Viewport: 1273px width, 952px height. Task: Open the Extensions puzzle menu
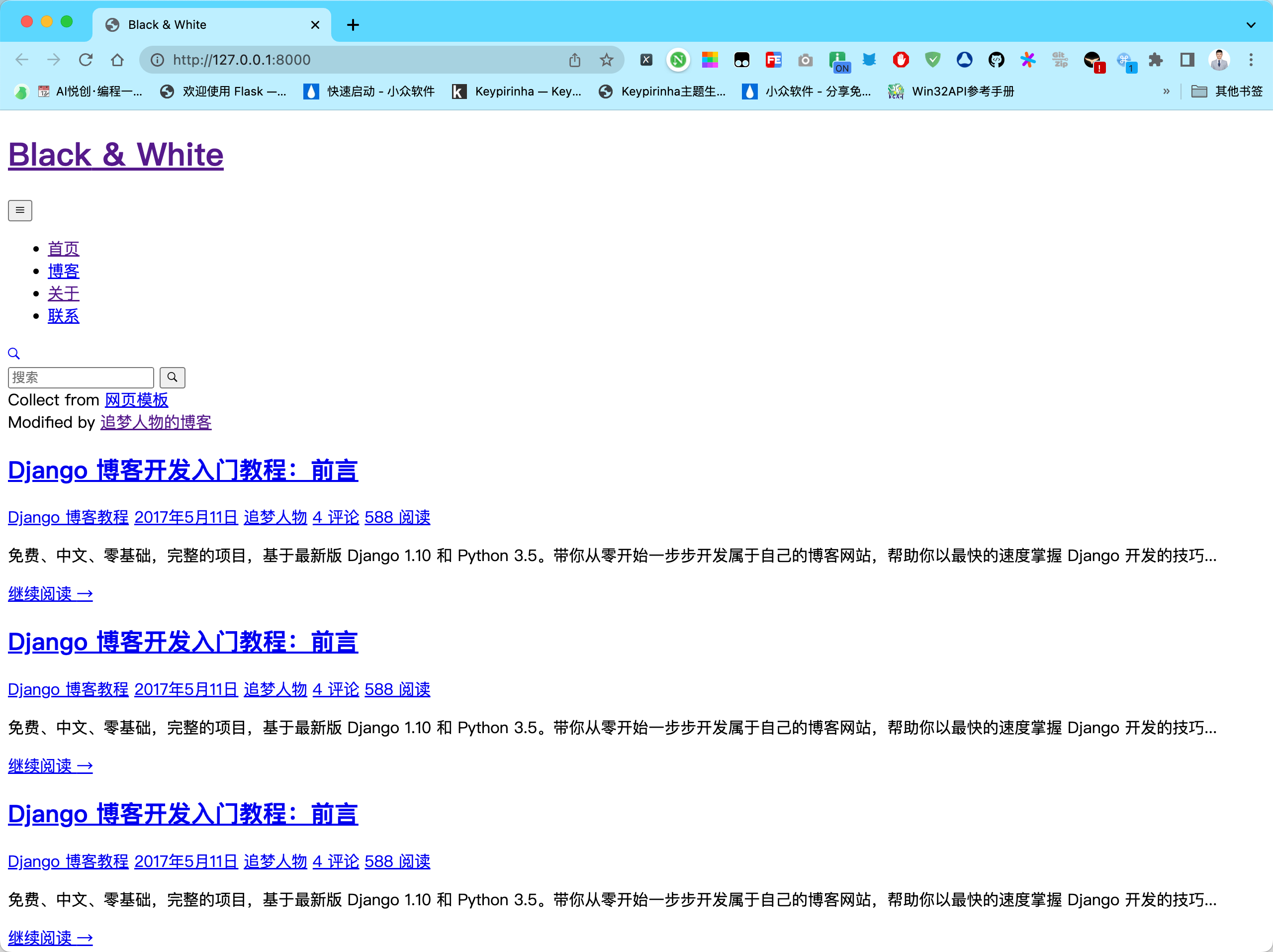[1155, 60]
